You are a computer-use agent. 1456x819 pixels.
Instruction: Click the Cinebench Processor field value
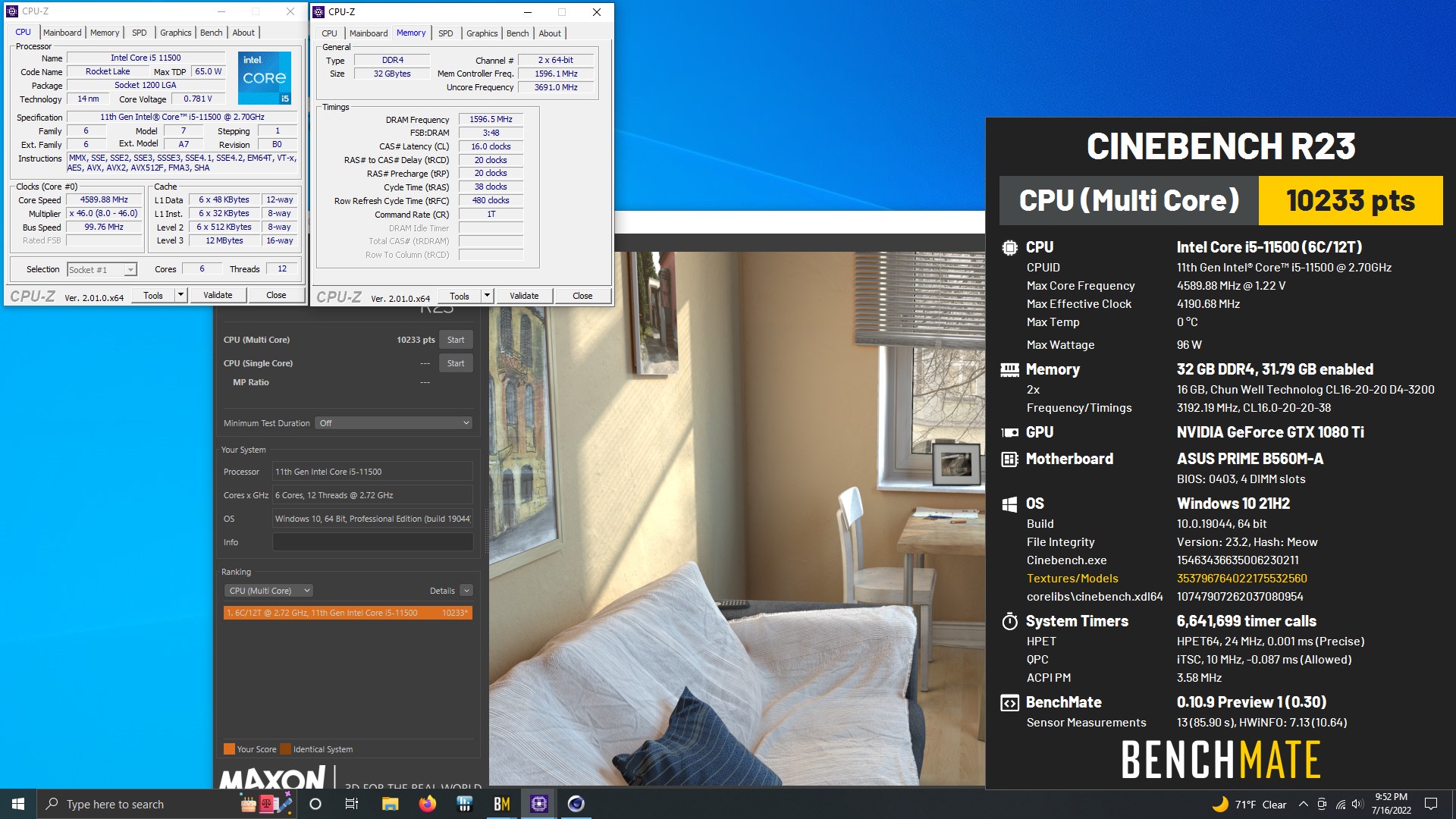pos(372,472)
